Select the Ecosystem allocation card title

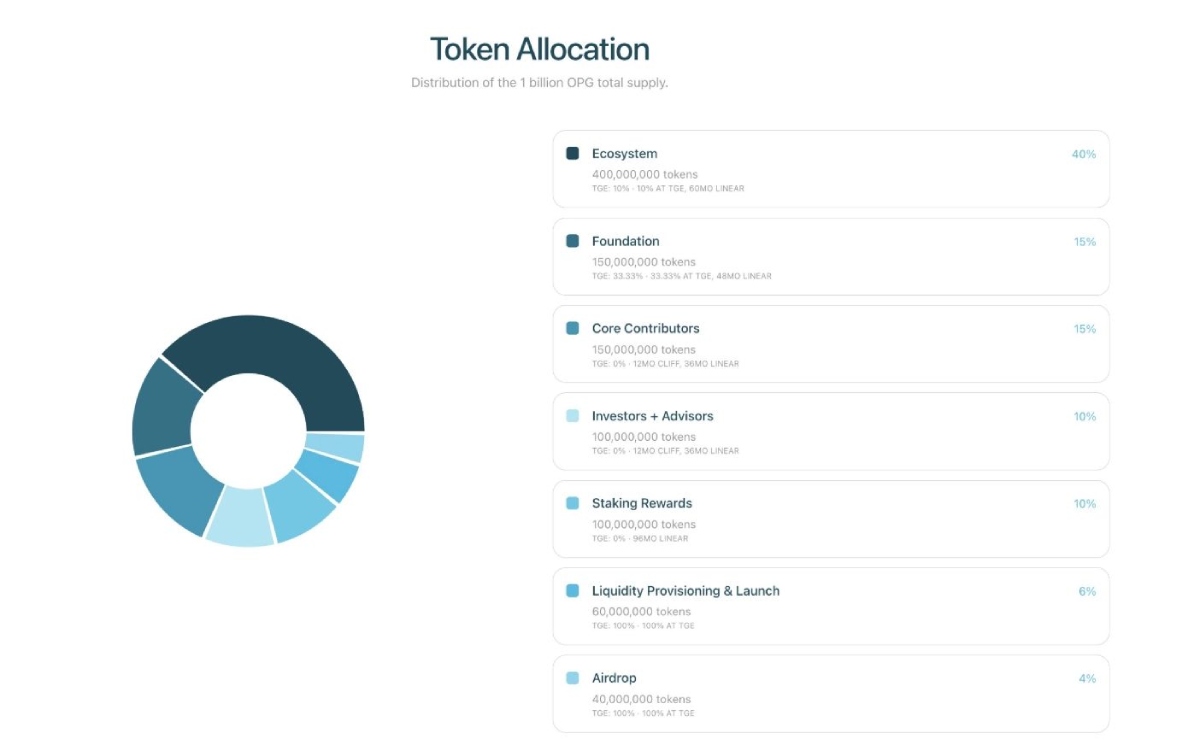point(624,154)
